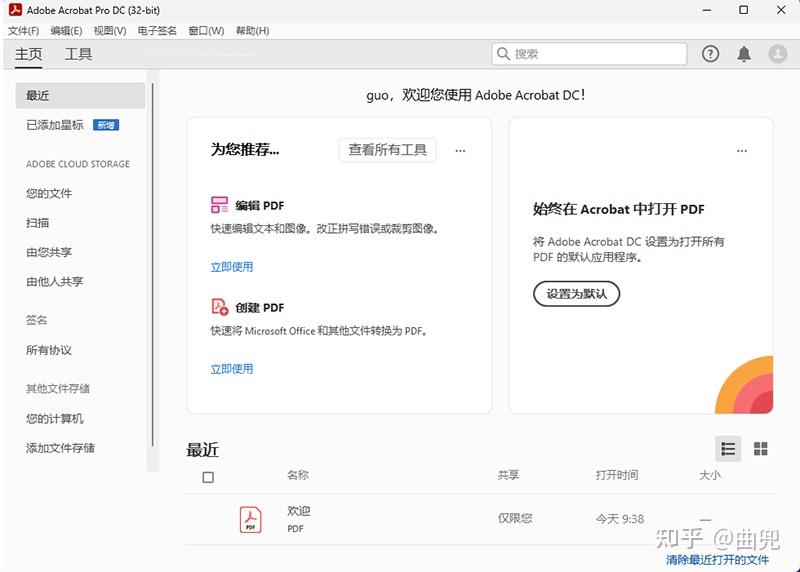Open the notifications bell icon

tap(744, 54)
